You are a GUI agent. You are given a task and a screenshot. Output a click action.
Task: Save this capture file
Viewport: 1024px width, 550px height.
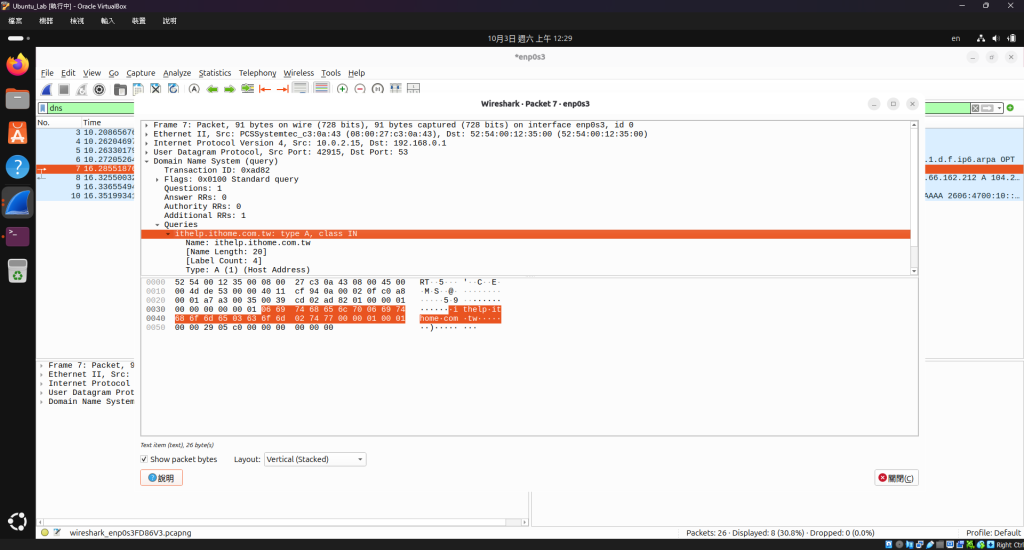click(x=138, y=89)
